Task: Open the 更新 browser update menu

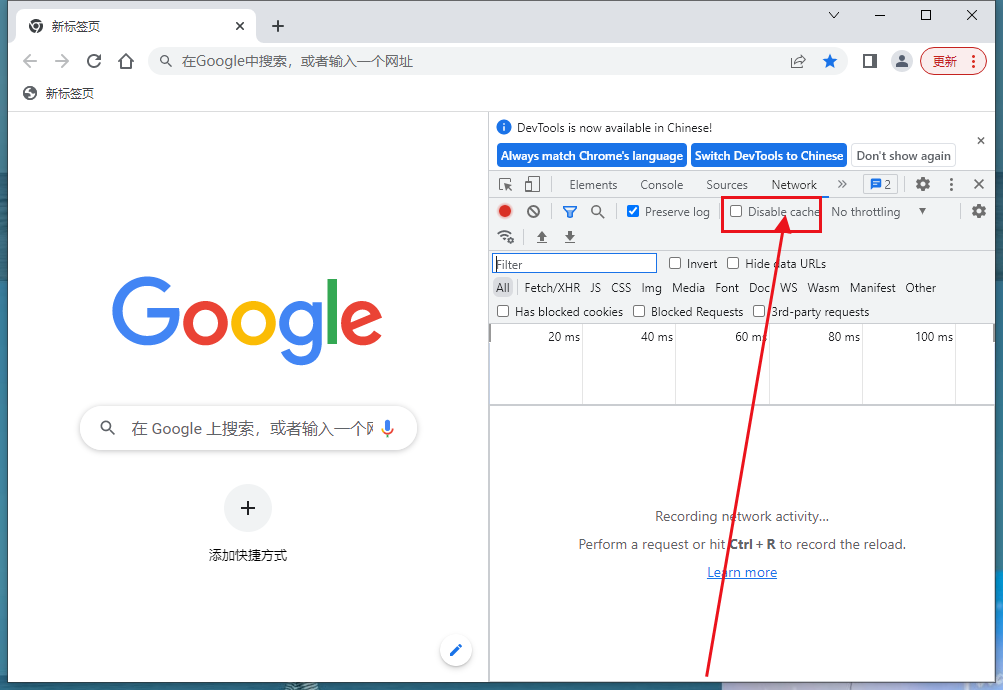Action: [x=953, y=61]
